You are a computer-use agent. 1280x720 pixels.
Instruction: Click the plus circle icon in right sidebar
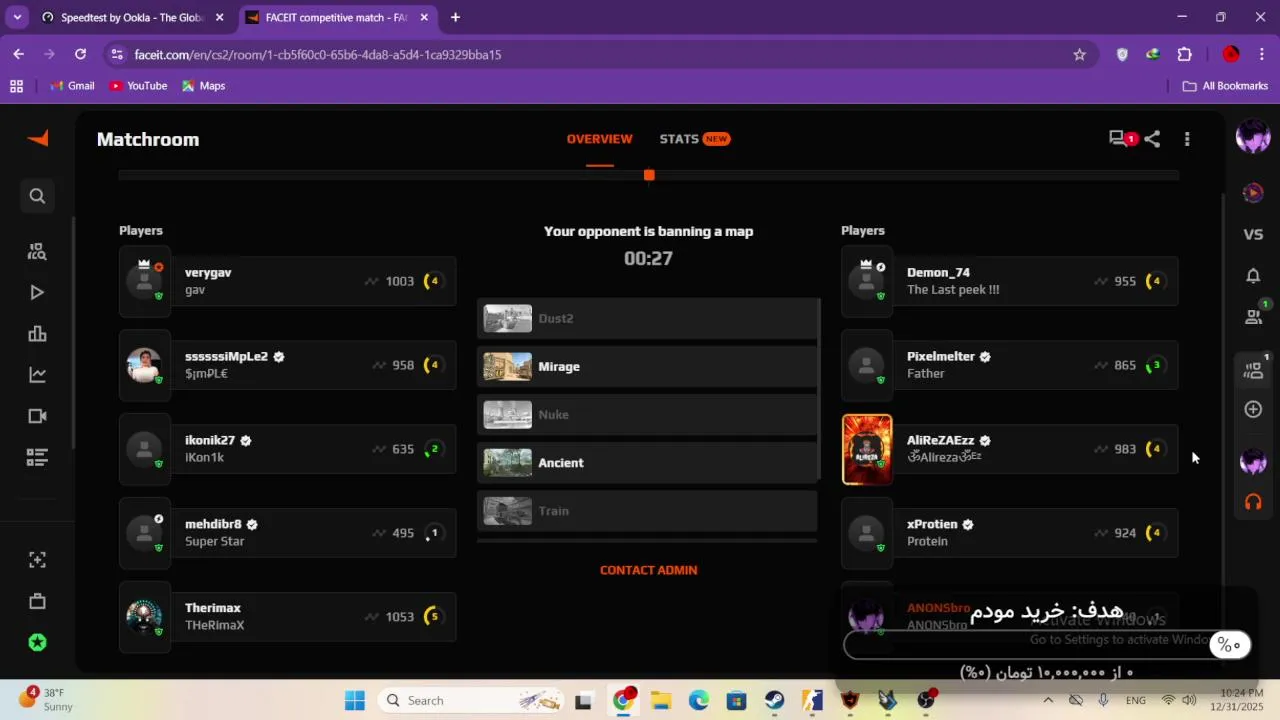[x=1253, y=409]
